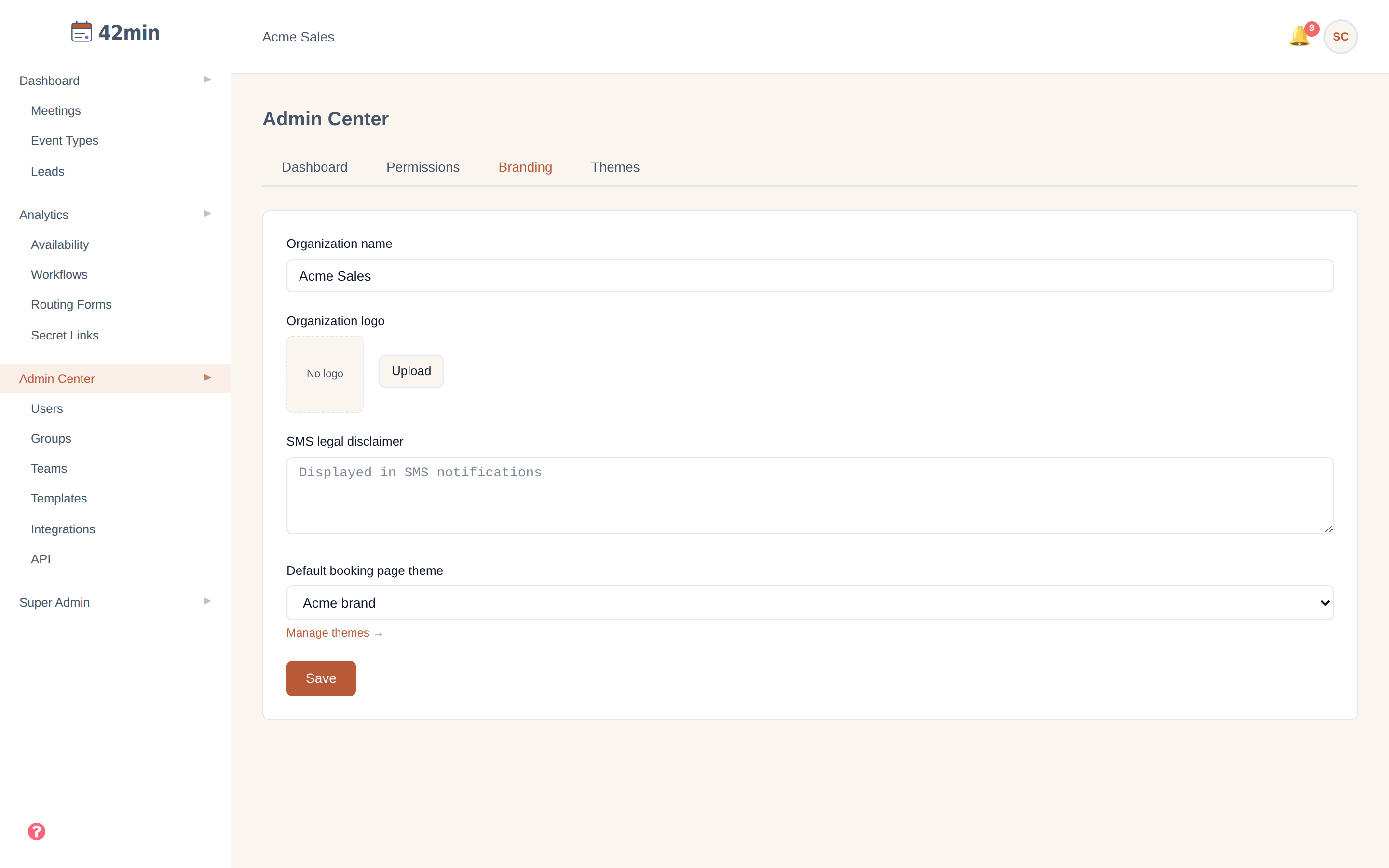Viewport: 1389px width, 868px height.
Task: Click the Save button
Action: 321,678
